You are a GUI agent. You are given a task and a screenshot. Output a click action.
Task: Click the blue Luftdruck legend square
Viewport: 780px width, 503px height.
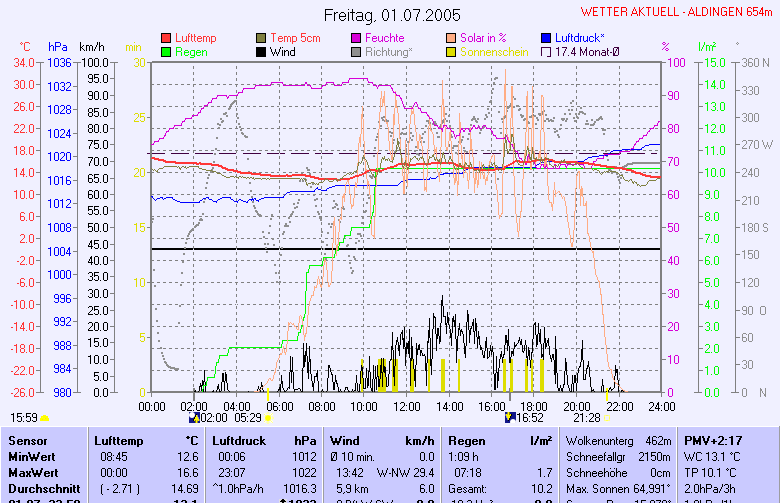tap(546, 38)
